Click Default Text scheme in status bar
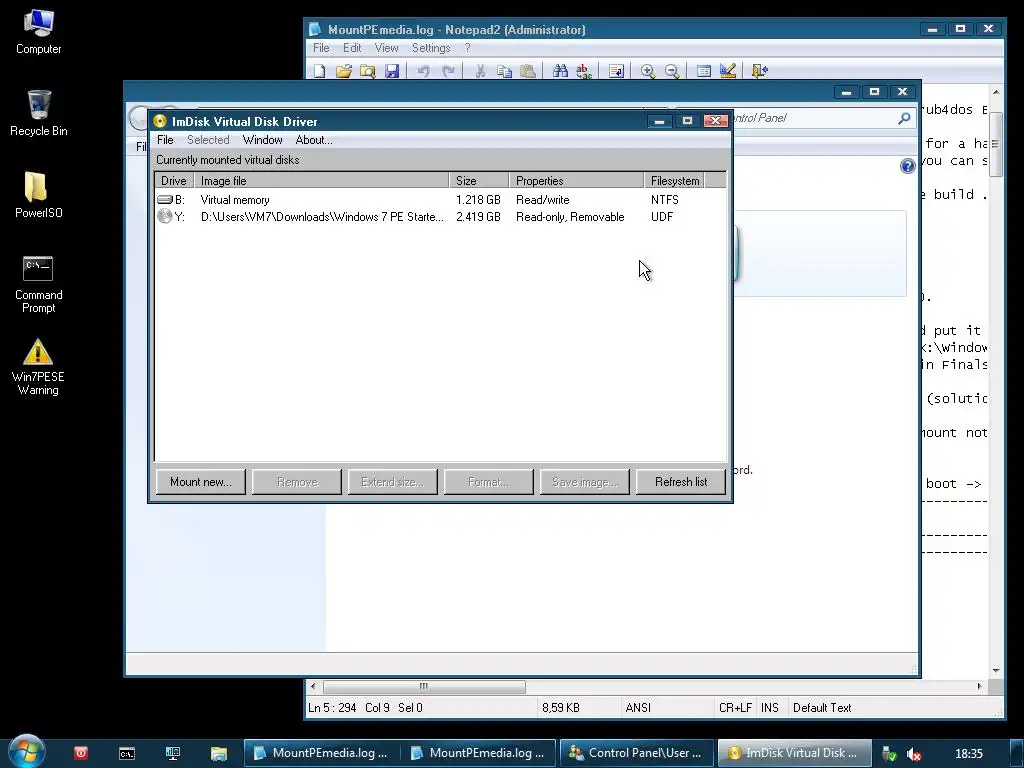Viewport: 1024px width, 768px height. pyautogui.click(x=822, y=708)
